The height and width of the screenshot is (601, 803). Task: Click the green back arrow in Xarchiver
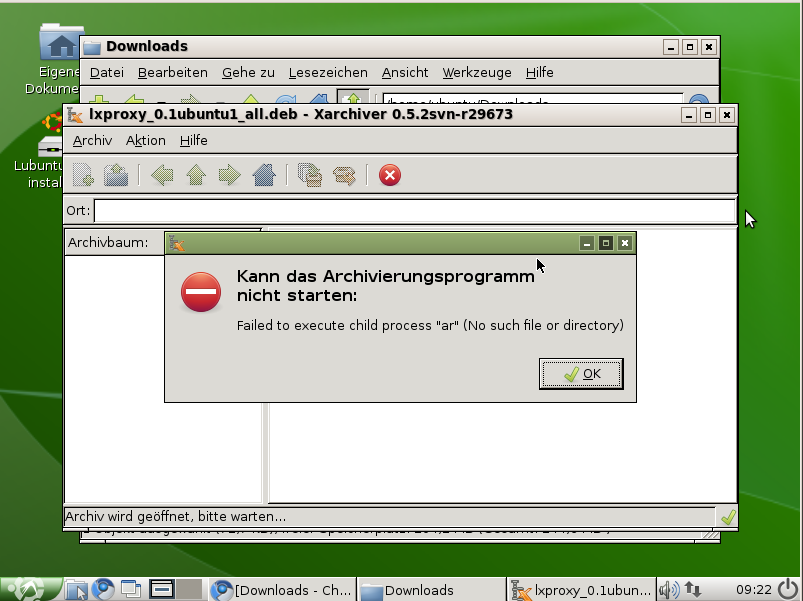pos(162,175)
